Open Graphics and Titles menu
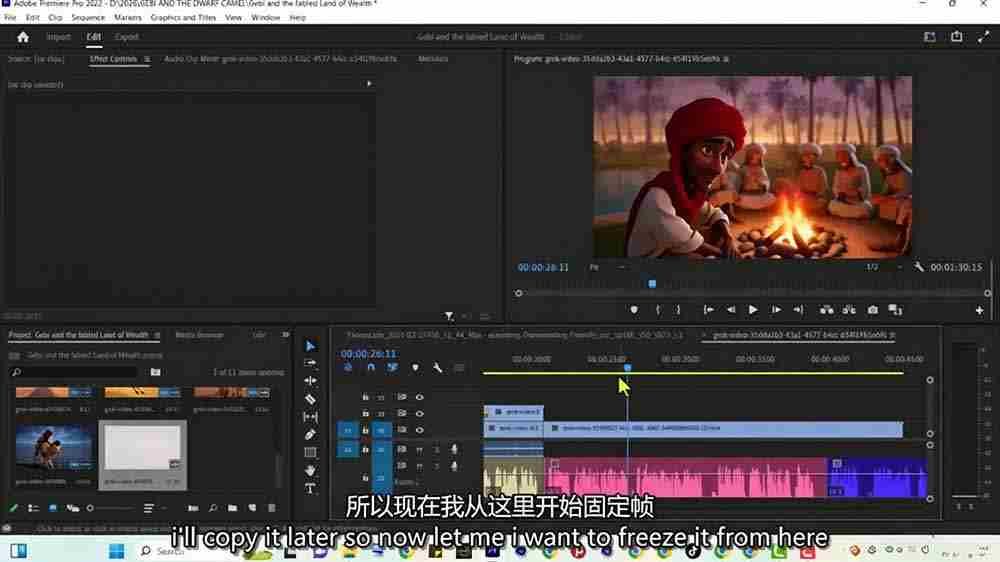This screenshot has height=562, width=1000. 183,18
